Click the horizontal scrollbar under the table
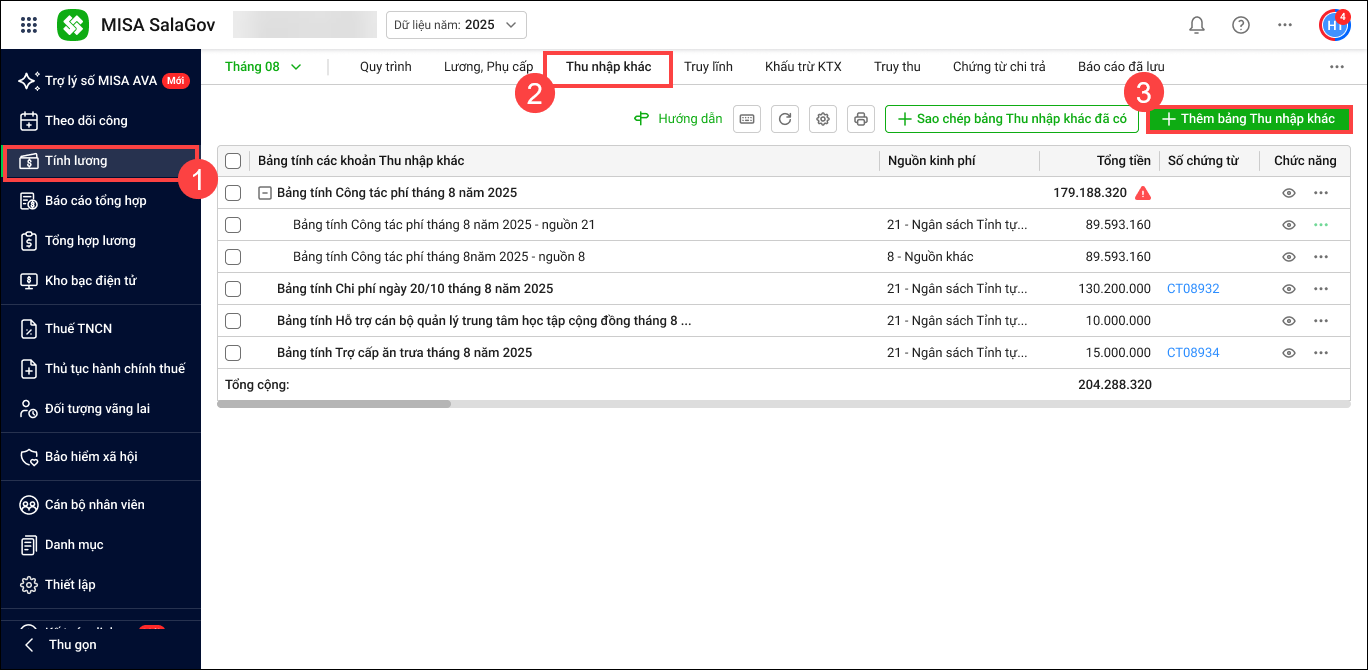 pyautogui.click(x=334, y=404)
